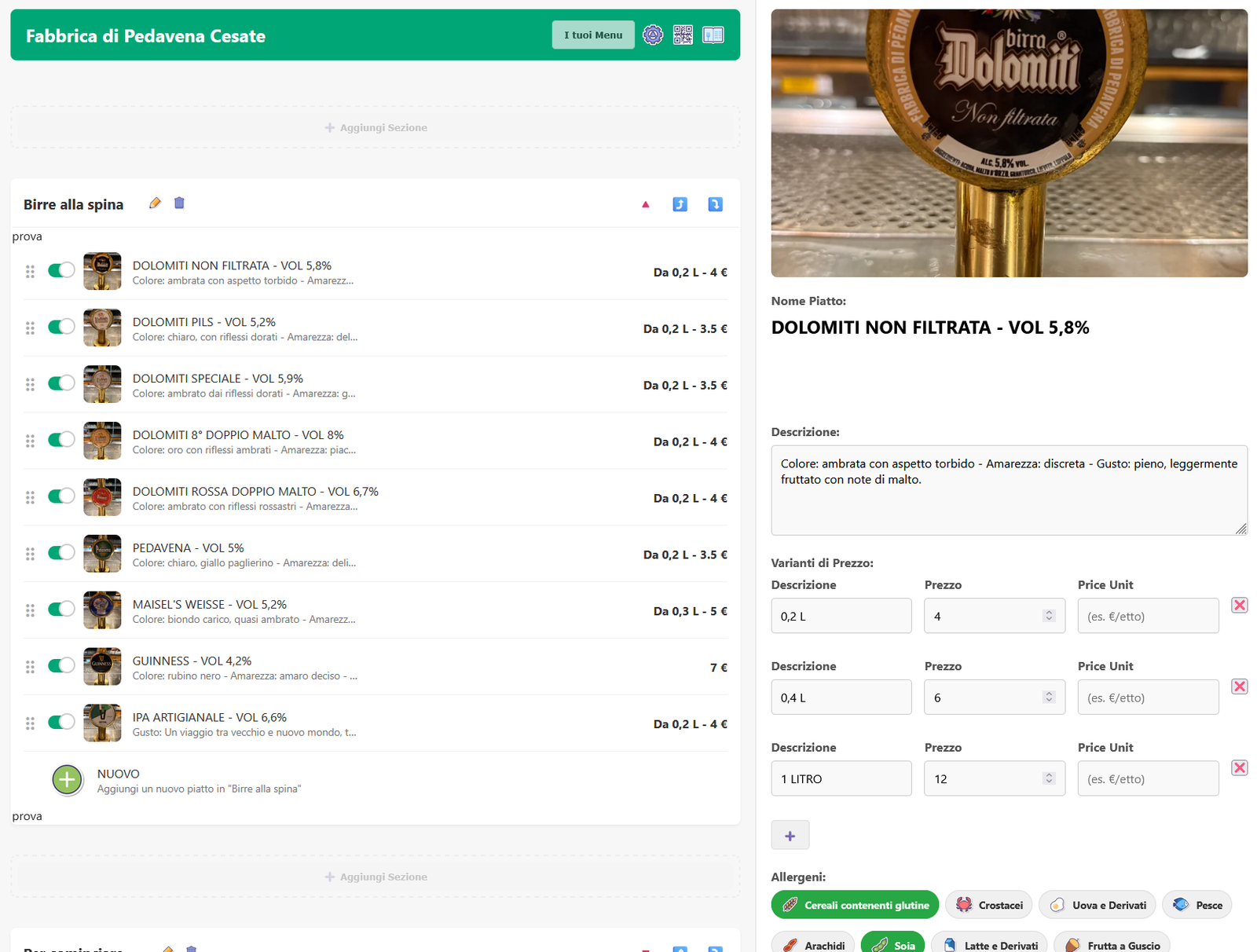
Task: Click the menu book preview icon
Action: 713,35
